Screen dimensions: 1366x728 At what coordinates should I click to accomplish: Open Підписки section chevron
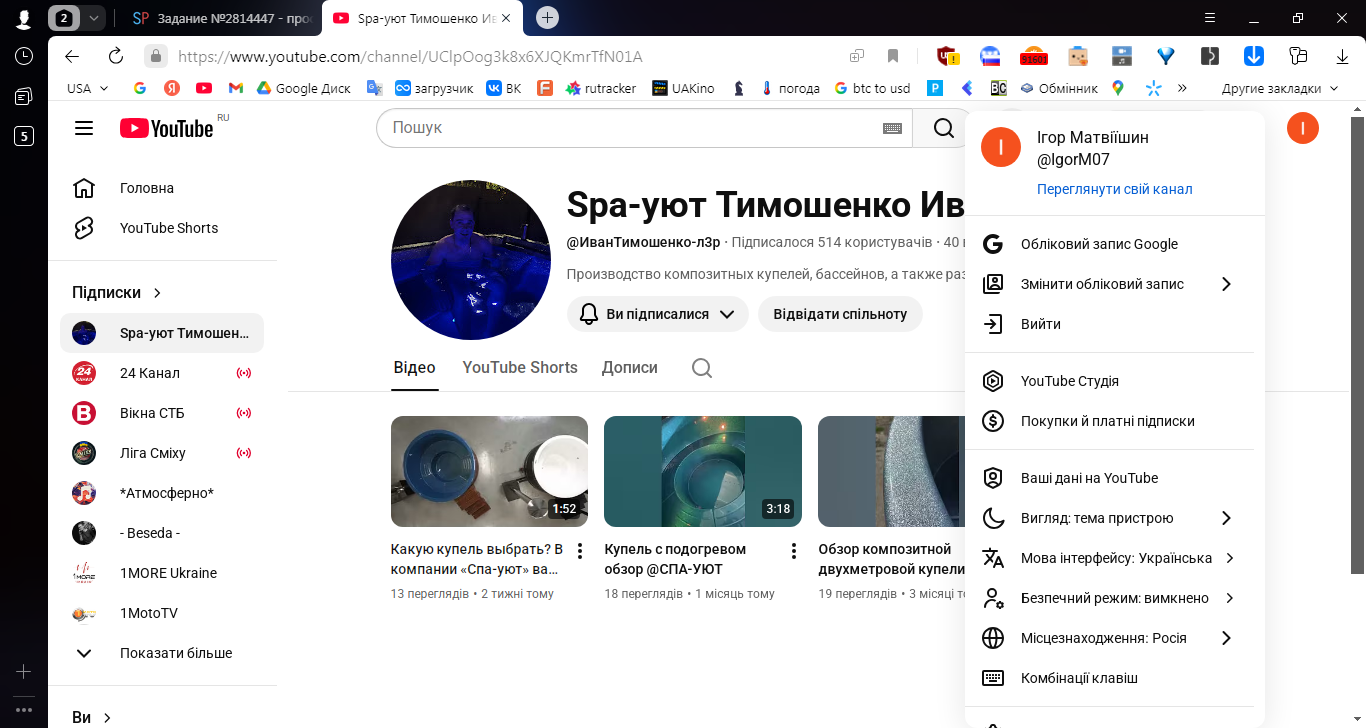point(157,293)
